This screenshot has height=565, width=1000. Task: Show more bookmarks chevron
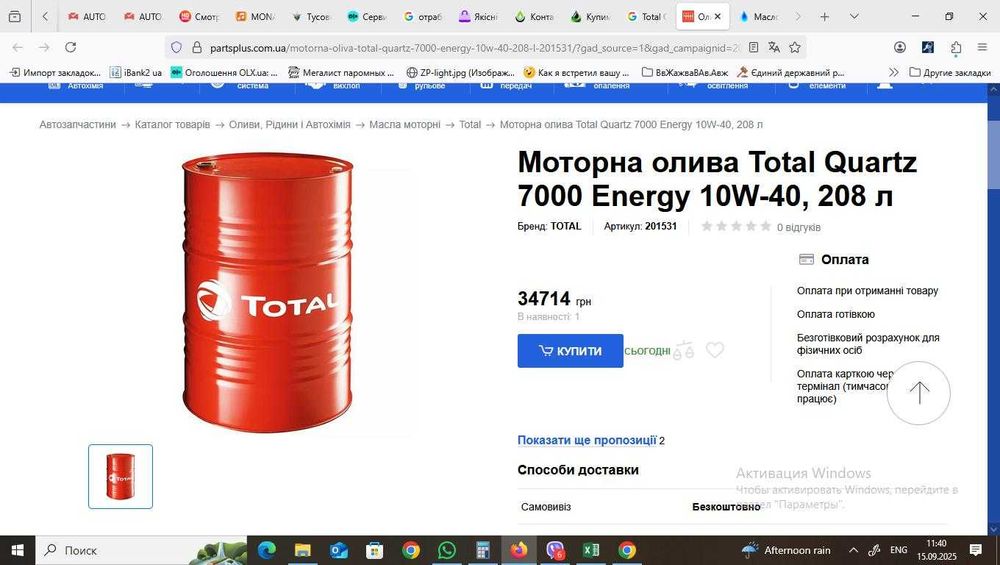coord(893,72)
